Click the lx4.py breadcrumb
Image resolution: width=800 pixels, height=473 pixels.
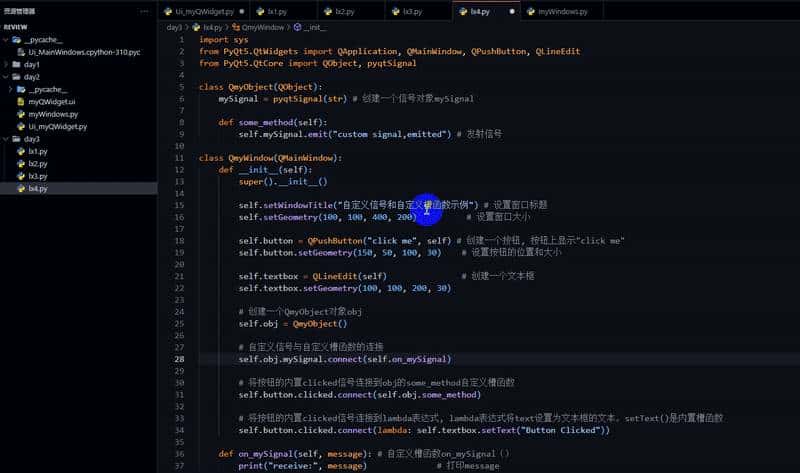pos(213,28)
